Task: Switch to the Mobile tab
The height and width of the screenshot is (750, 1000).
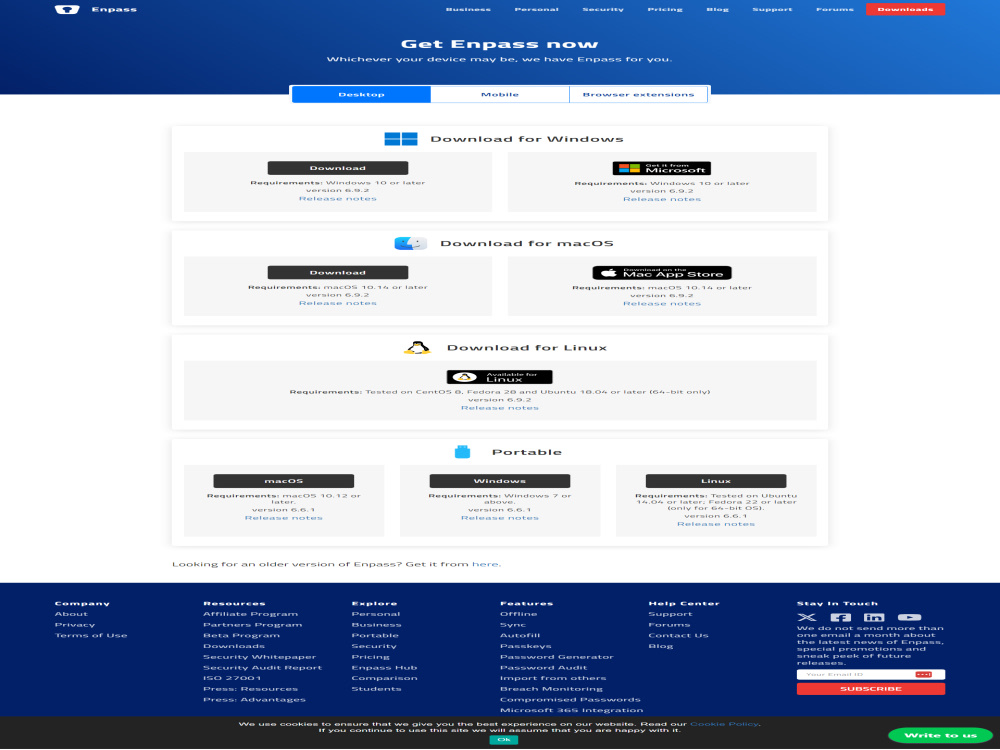Action: click(x=499, y=94)
